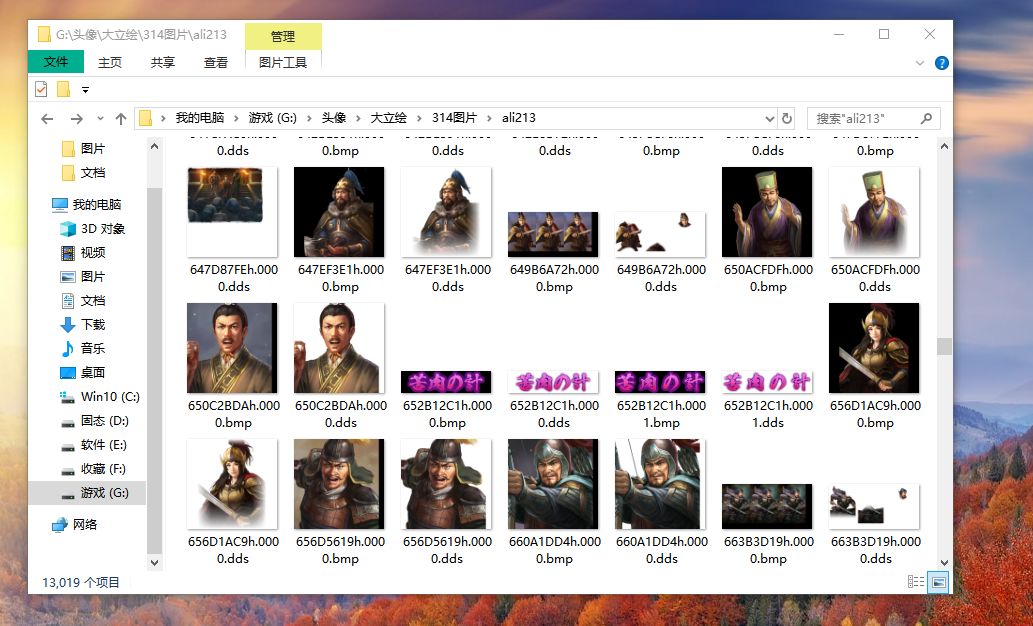This screenshot has width=1033, height=626.
Task: Select thumbnail 650C2BDAh.0000.bmp
Action: pos(233,348)
